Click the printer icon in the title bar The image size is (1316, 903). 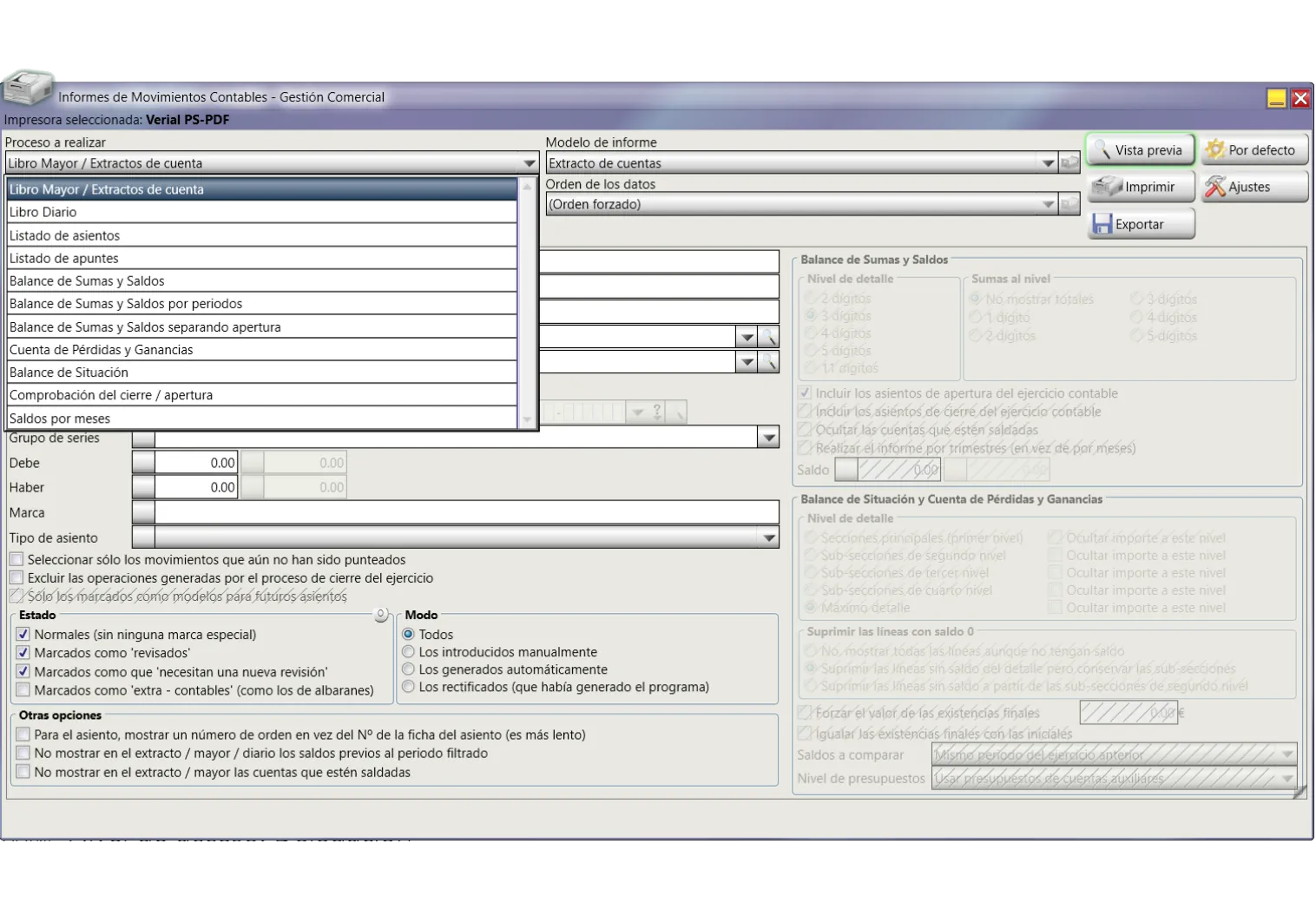point(28,87)
